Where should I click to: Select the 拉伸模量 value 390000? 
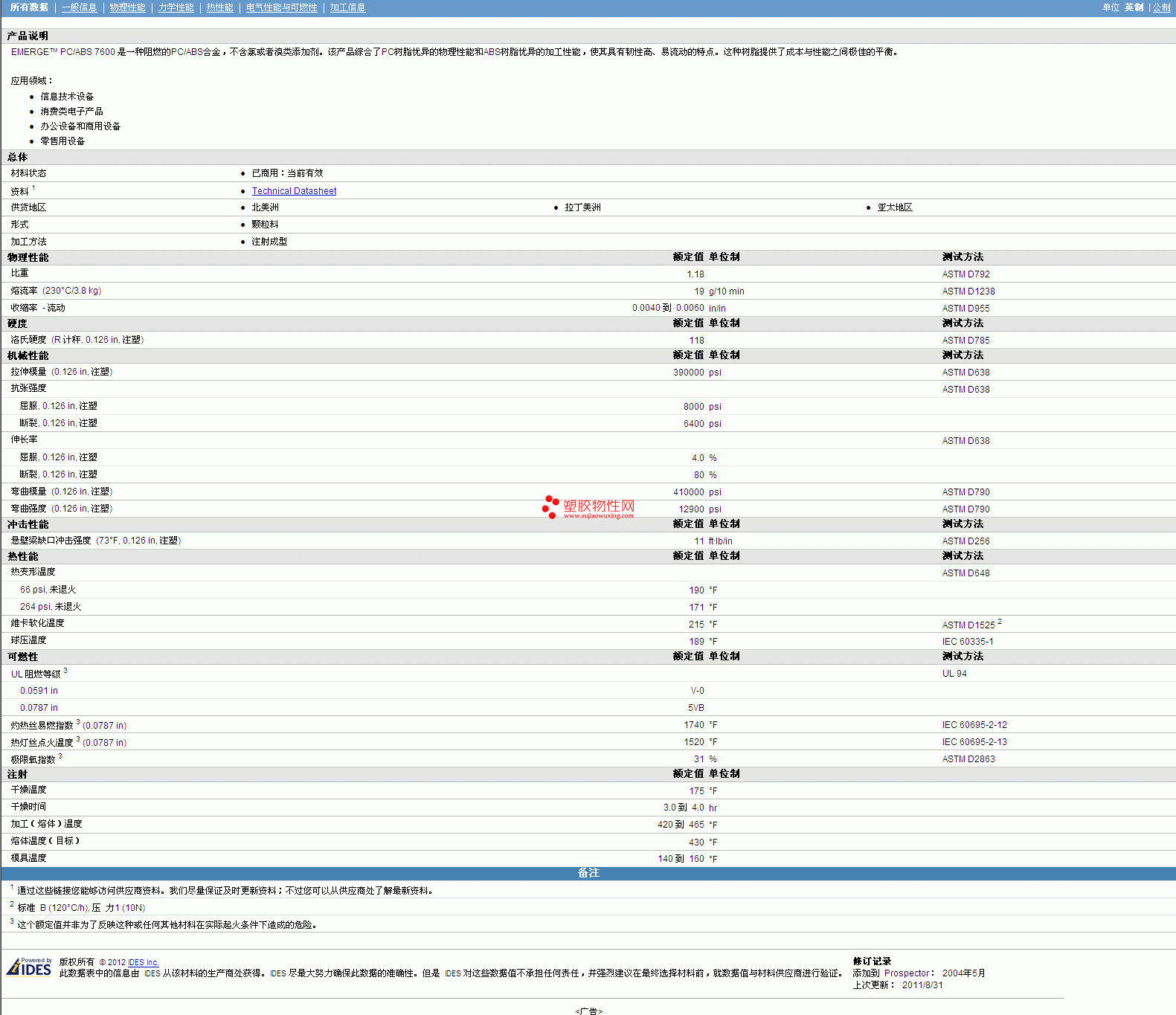[x=688, y=373]
